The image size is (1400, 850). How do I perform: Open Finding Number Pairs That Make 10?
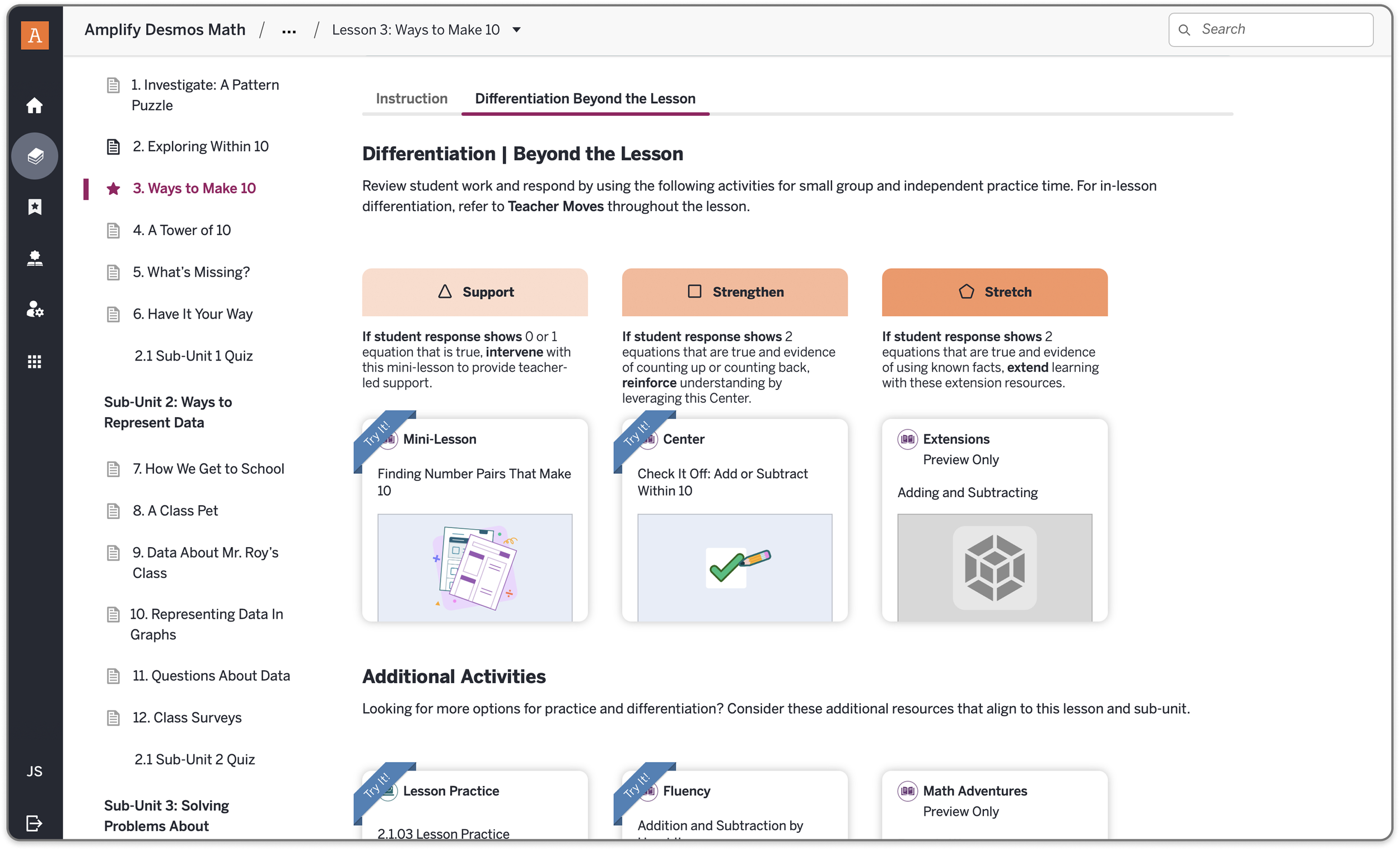[474, 482]
